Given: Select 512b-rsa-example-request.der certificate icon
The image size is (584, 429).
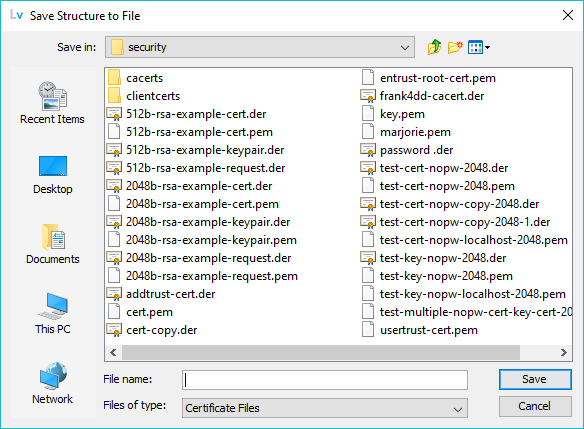Looking at the screenshot, I should tap(114, 168).
